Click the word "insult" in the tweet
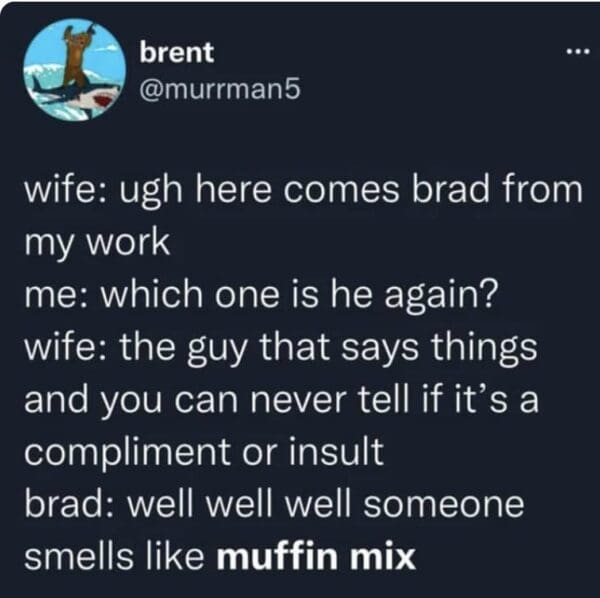 coord(336,451)
